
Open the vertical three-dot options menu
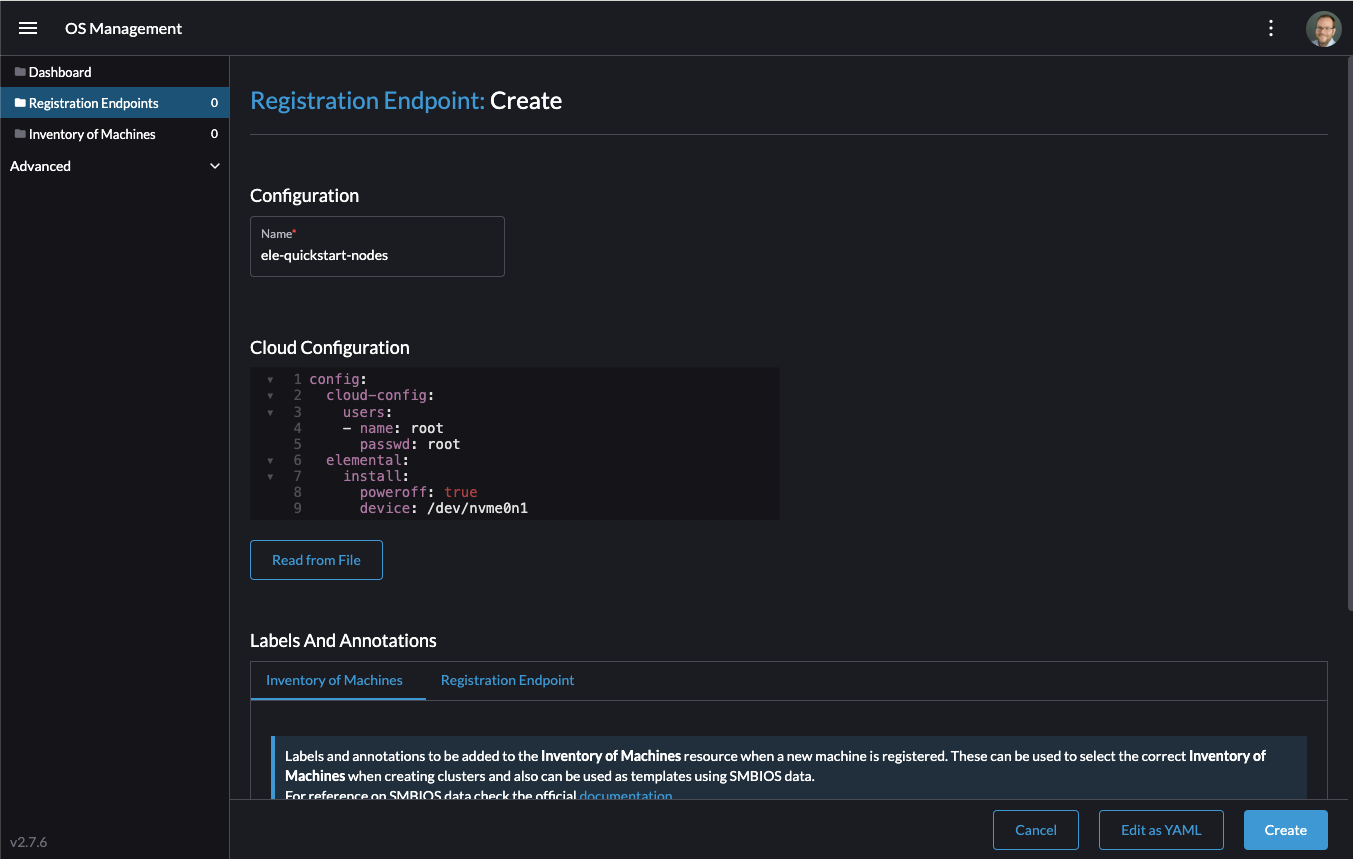click(x=1271, y=28)
